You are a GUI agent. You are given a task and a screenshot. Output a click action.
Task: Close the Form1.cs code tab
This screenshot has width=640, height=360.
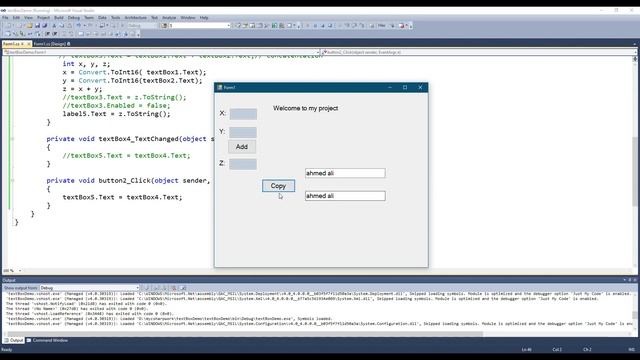coord(29,44)
